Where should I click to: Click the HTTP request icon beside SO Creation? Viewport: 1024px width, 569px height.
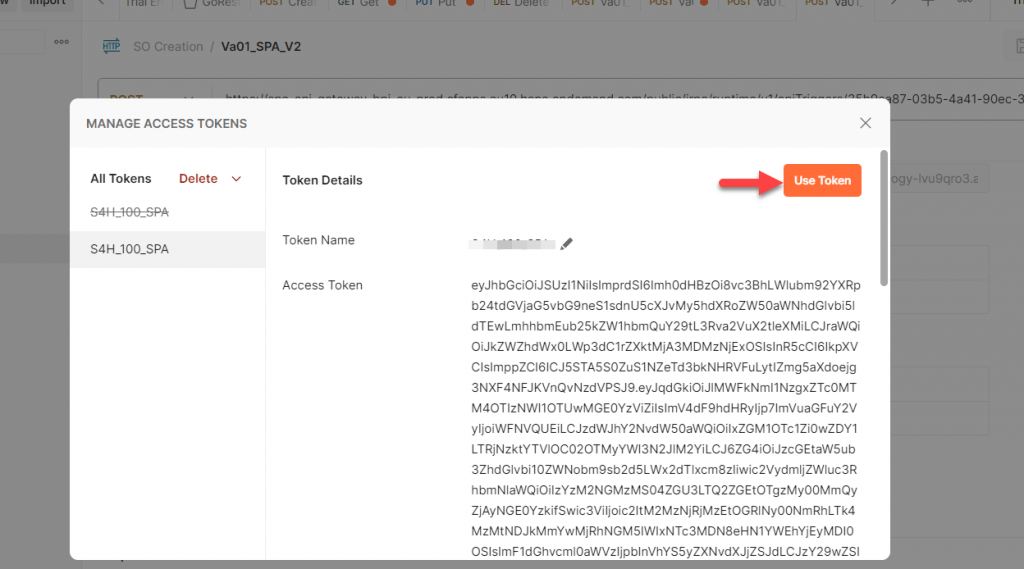[112, 46]
